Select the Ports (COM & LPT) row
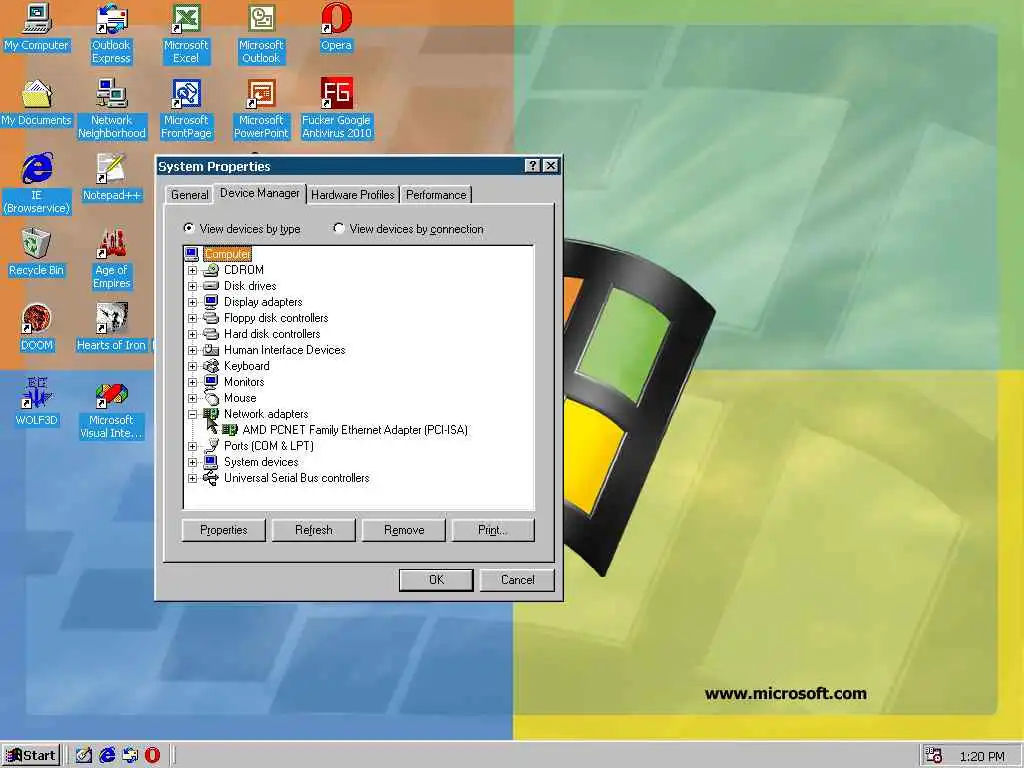This screenshot has height=768, width=1024. (x=268, y=446)
